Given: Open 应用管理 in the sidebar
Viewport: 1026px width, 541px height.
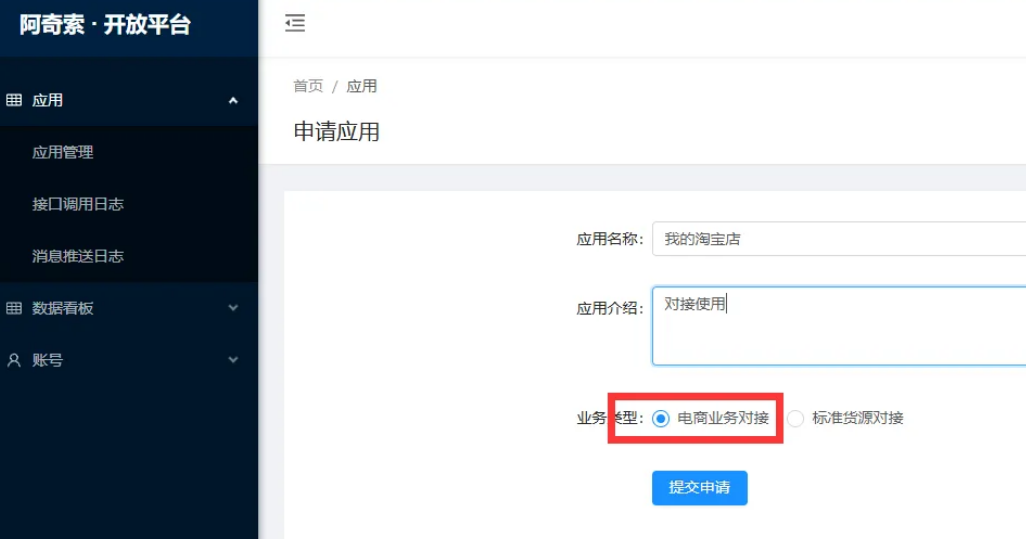Looking at the screenshot, I should (63, 152).
